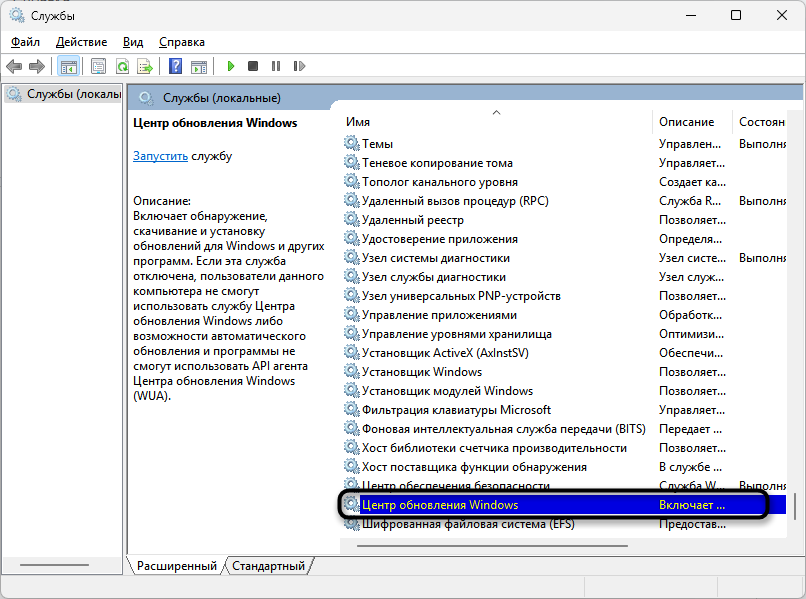
Task: Open the Справка menu
Action: click(181, 42)
